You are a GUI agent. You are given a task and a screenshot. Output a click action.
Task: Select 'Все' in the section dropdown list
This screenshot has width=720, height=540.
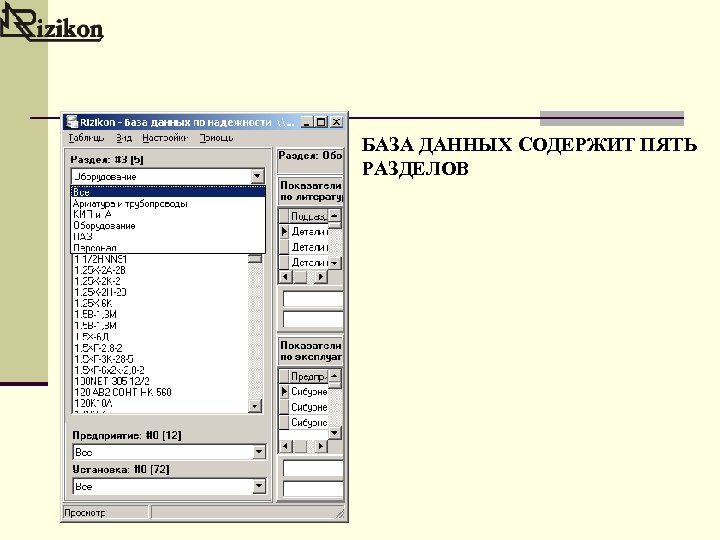[168, 192]
